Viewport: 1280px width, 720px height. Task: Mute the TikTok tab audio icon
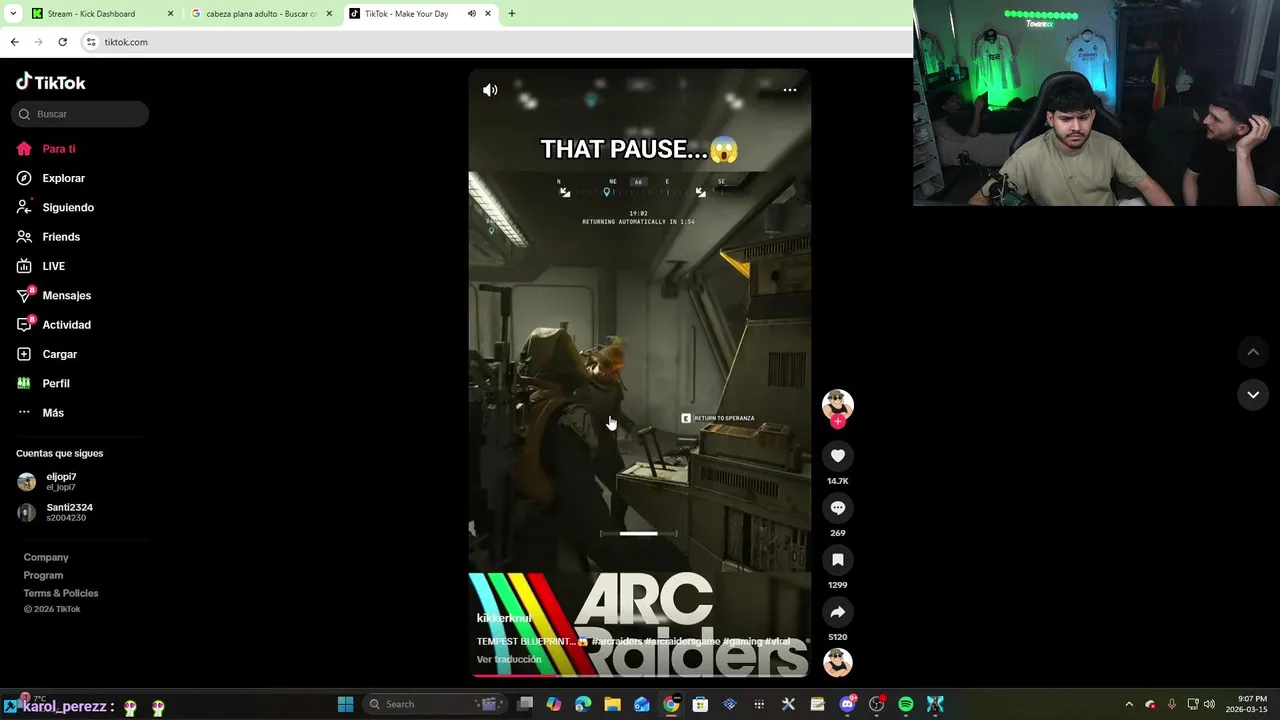point(472,14)
